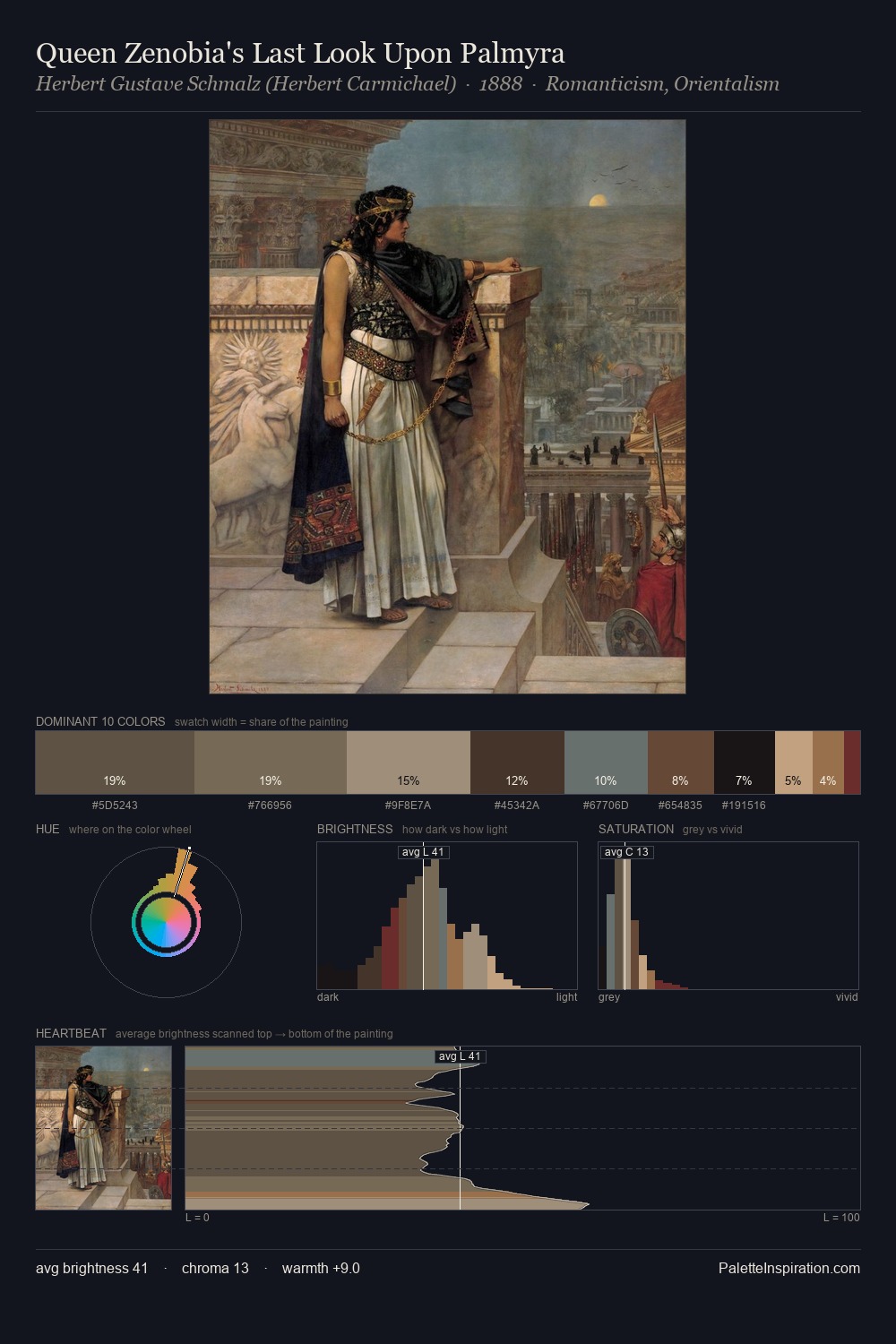Click 'swatch width = share of the painting' caption
Screen dimensions: 896x1344
pos(262,722)
